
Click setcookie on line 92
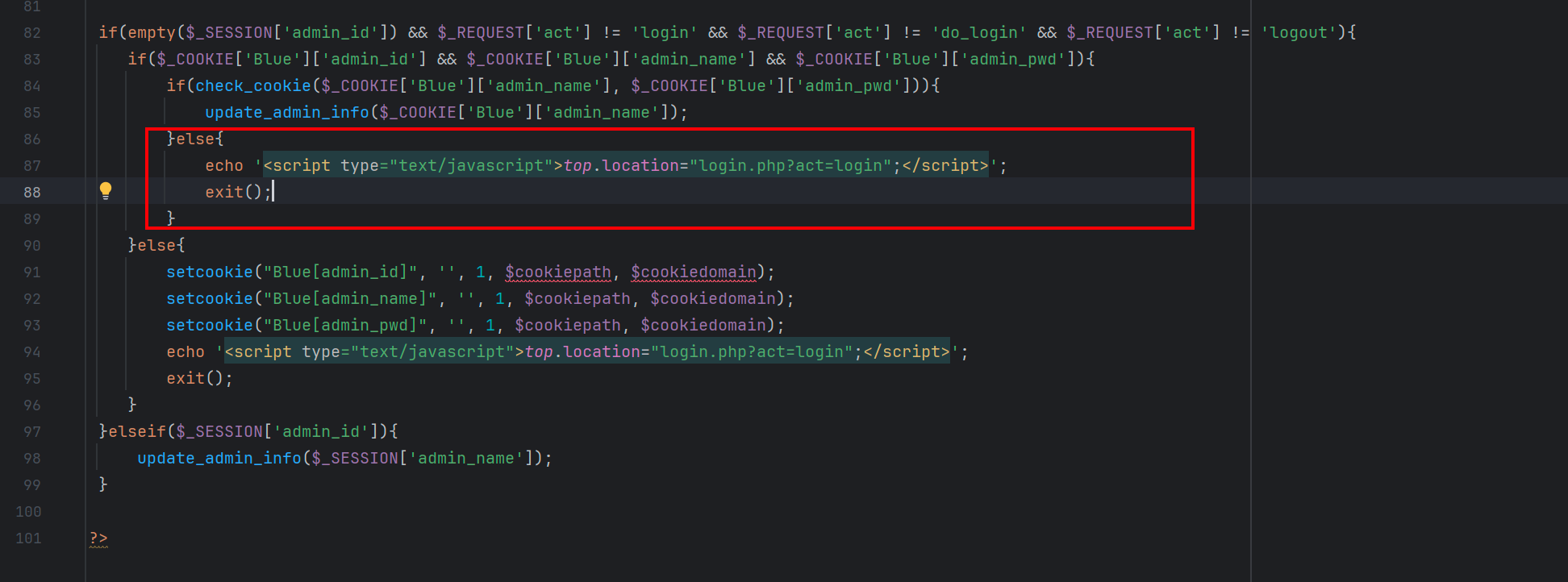click(x=210, y=299)
